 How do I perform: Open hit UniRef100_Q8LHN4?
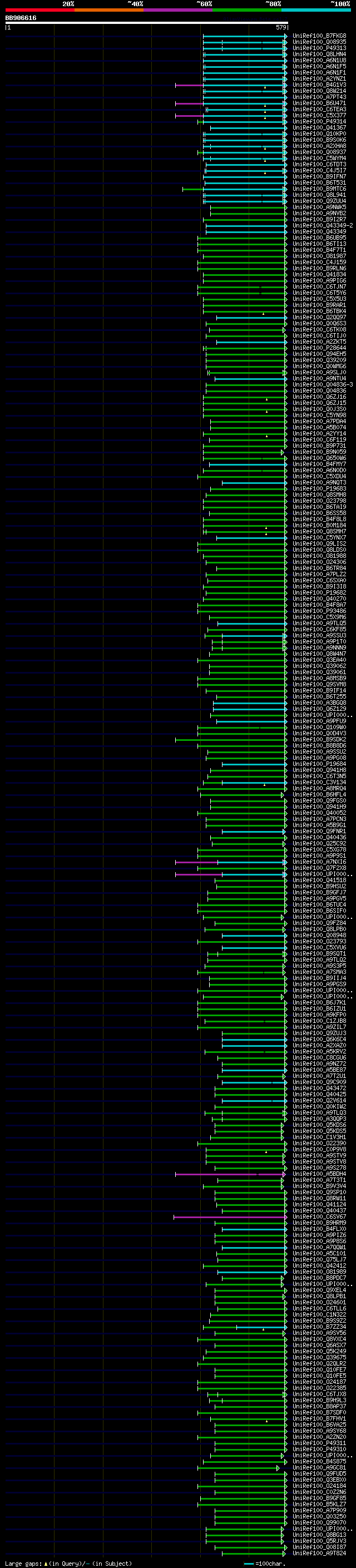(319, 54)
